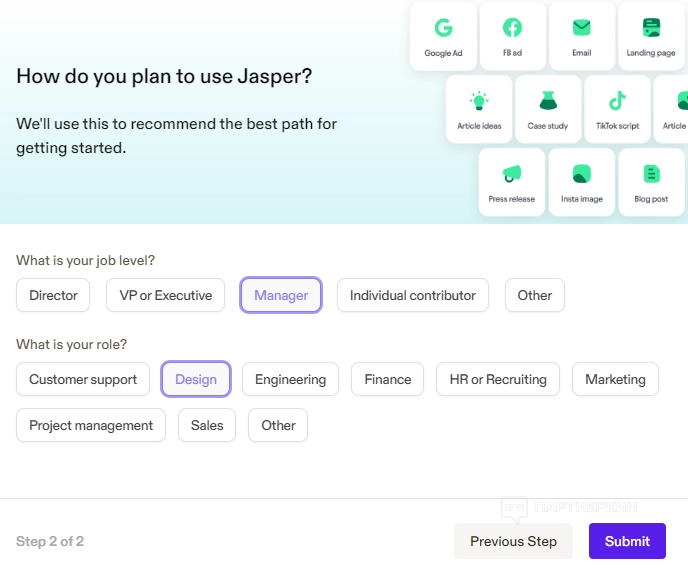The width and height of the screenshot is (688, 576).
Task: Choose HR or Recruiting role
Action: coord(498,379)
